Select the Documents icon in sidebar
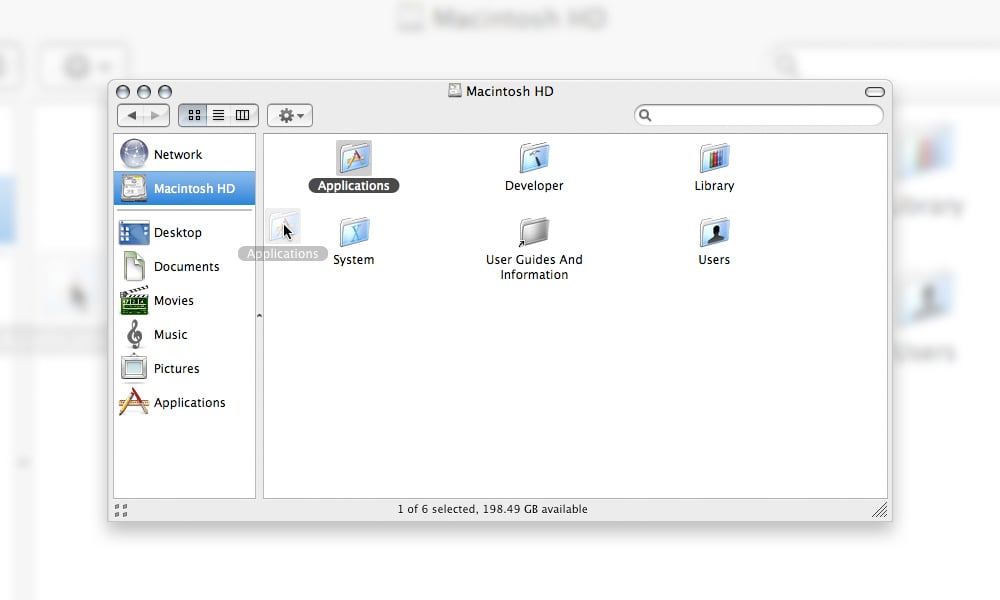Screen dimensions: 1000x600 (134, 266)
